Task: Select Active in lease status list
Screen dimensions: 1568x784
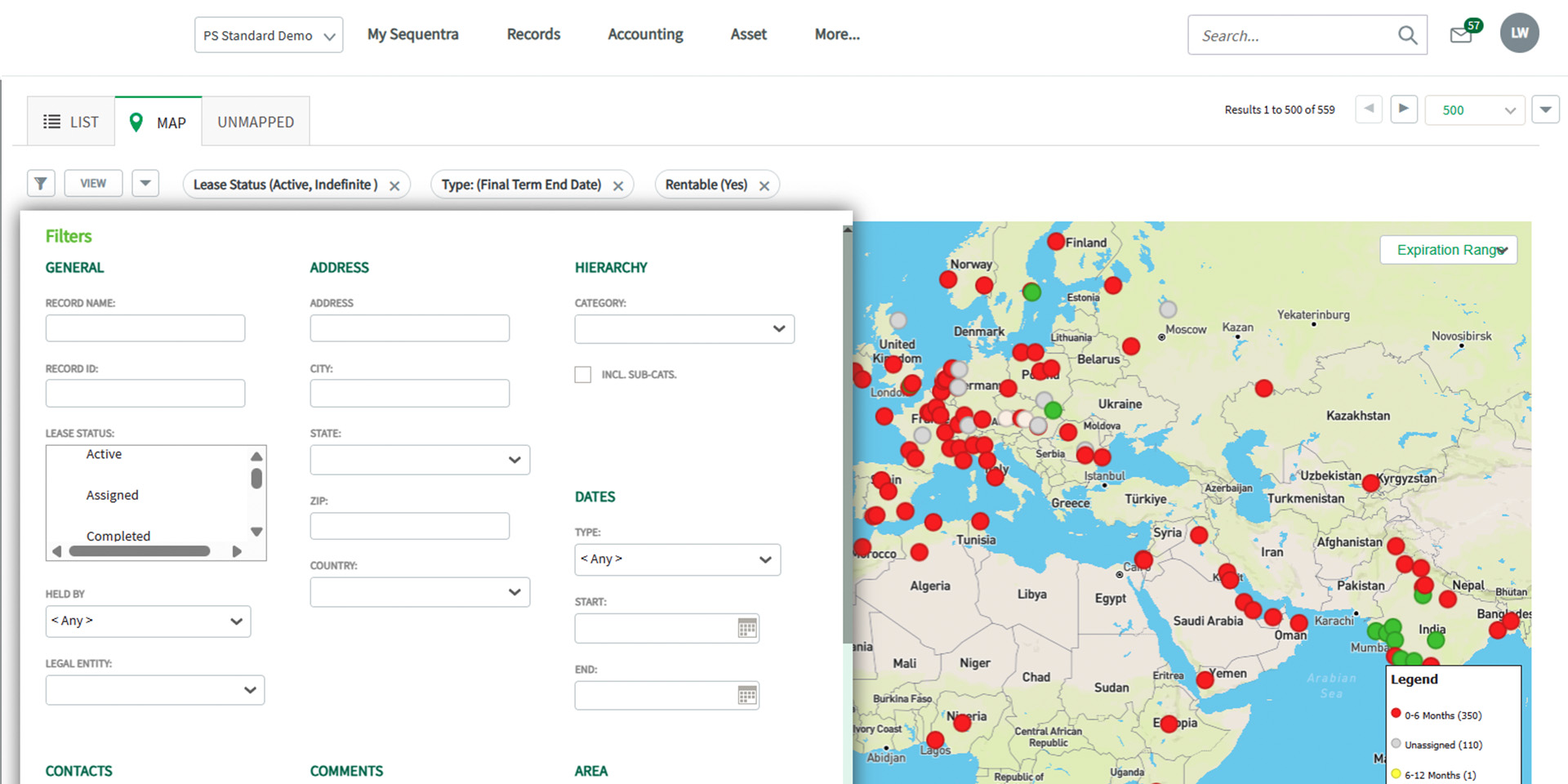Action: tap(104, 454)
